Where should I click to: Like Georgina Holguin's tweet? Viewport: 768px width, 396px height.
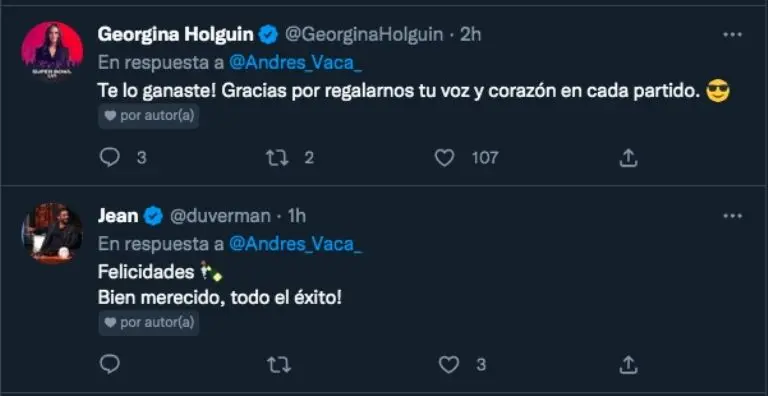pos(445,158)
